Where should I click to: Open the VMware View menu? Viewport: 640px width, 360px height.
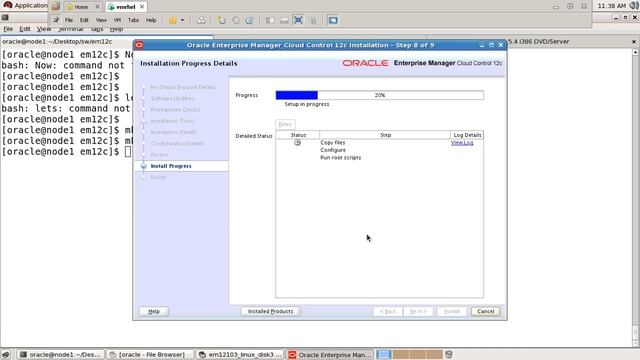pyautogui.click(x=101, y=20)
